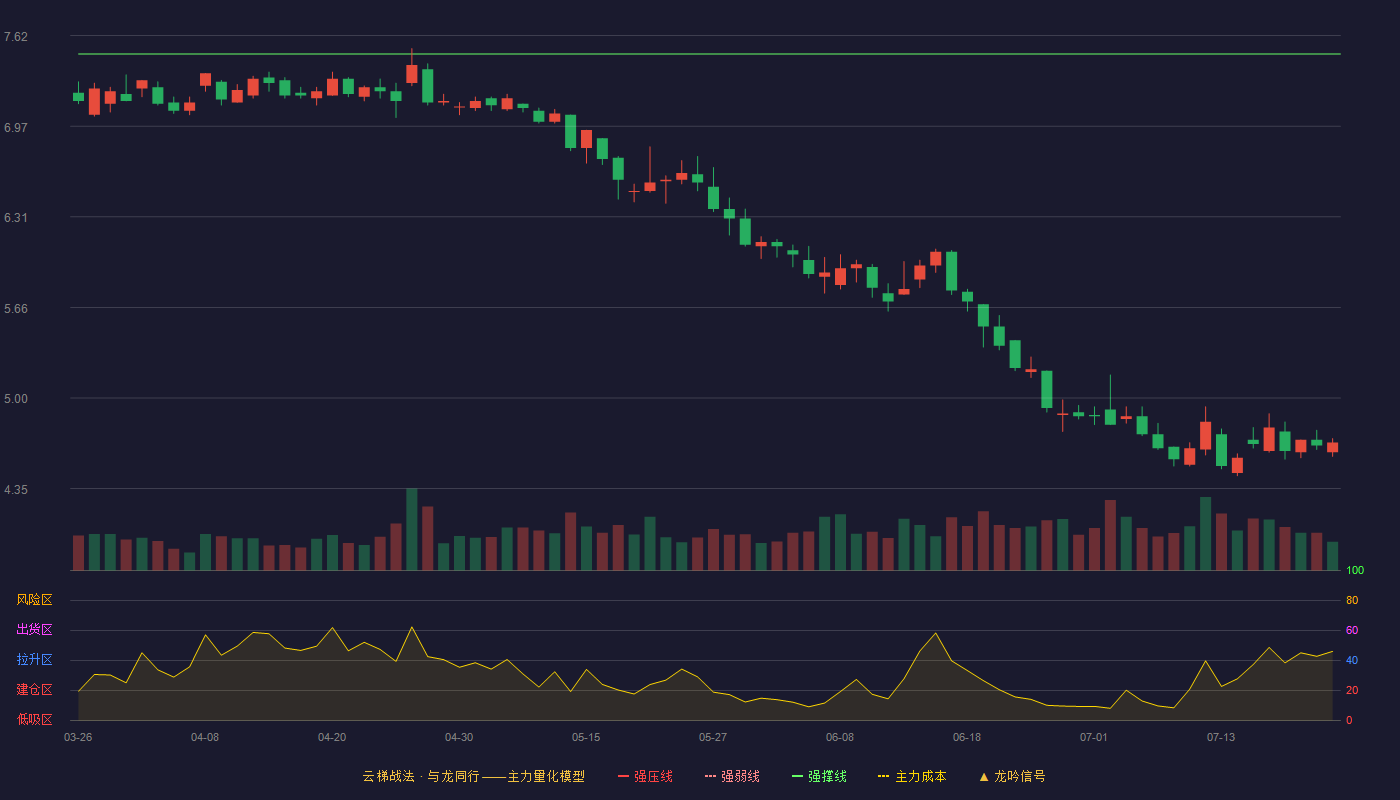Click the green line icon beside 强撑线
The width and height of the screenshot is (1400, 800).
pos(797,776)
